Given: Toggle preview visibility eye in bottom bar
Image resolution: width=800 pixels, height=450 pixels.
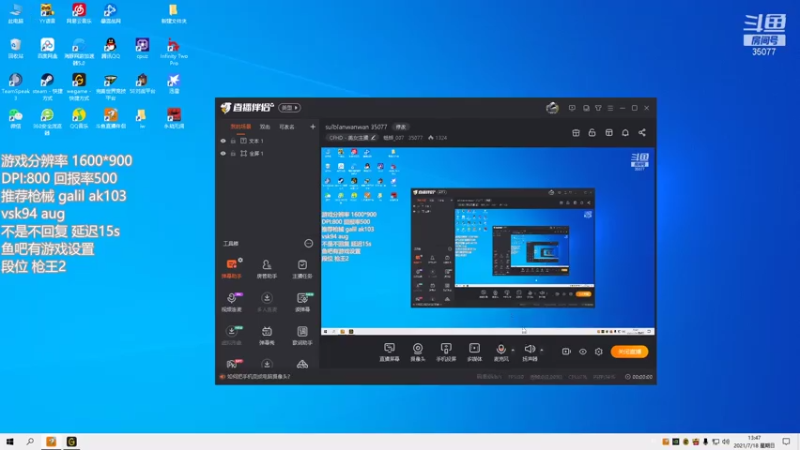Looking at the screenshot, I should 583,352.
